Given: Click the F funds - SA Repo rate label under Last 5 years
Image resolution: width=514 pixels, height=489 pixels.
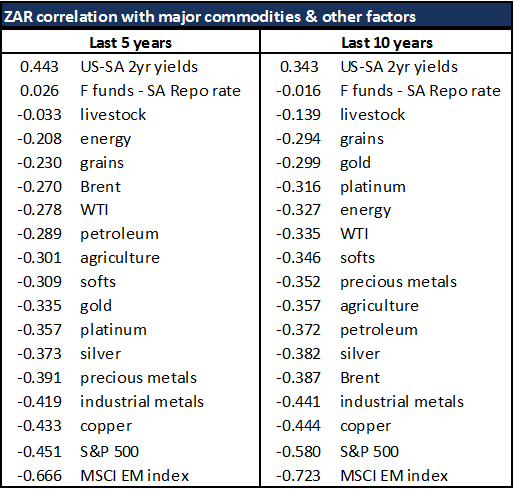Looking at the screenshot, I should coord(160,91).
